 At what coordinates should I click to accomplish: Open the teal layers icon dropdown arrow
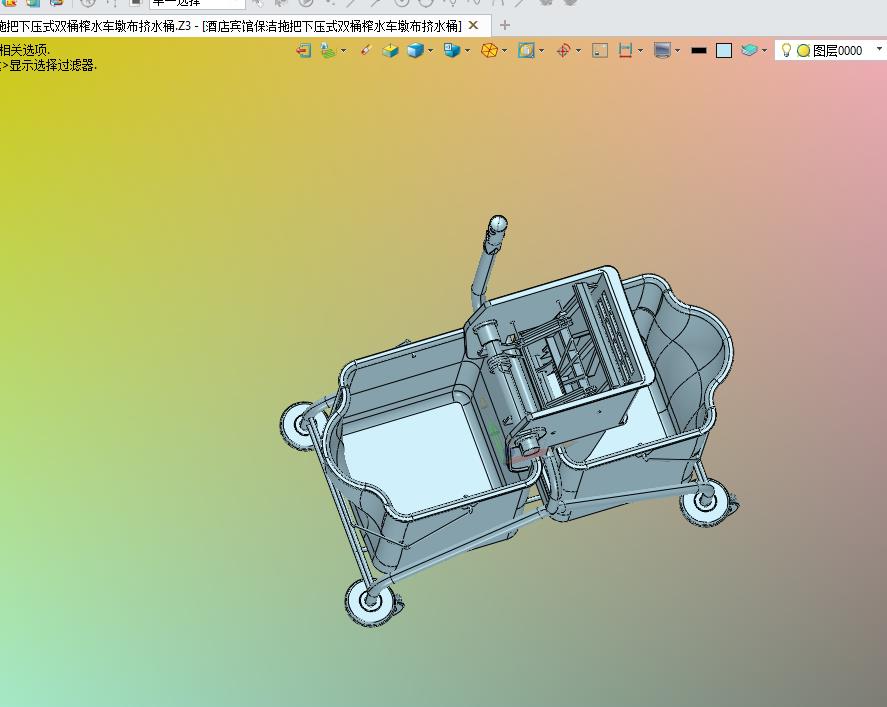pos(765,51)
